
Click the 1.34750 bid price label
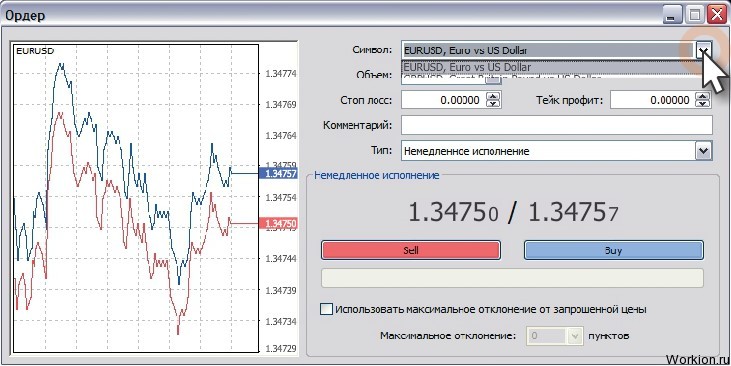(x=278, y=224)
